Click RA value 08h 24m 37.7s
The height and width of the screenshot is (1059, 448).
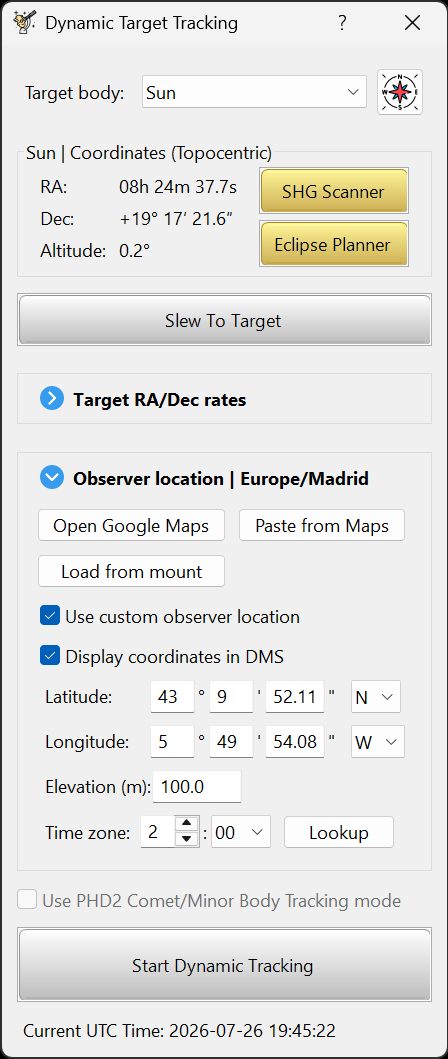178,187
